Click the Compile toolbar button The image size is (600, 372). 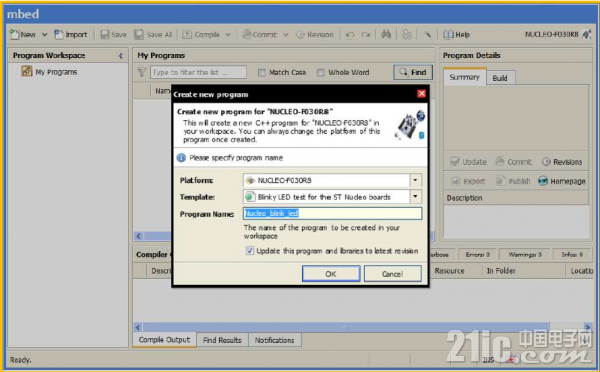201,34
